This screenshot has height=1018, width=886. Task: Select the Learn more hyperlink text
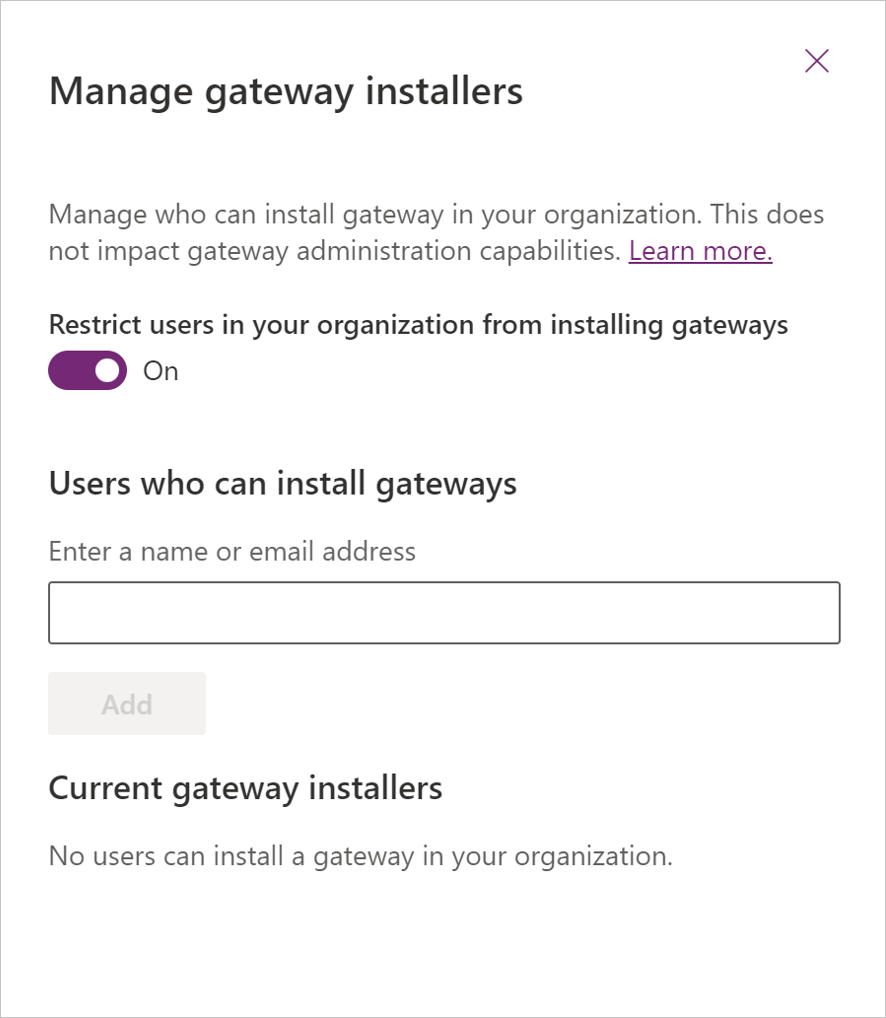pyautogui.click(x=699, y=251)
